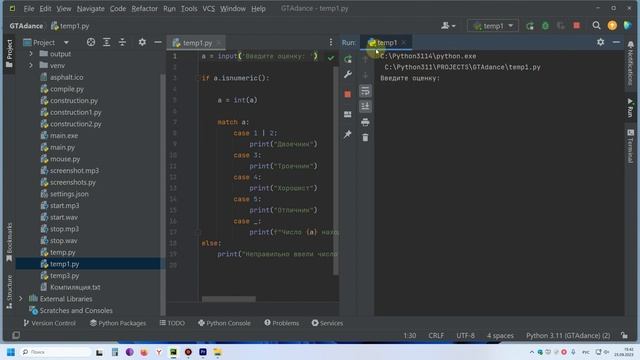The height and width of the screenshot is (360, 640).
Task: Expand all in Project panel
Action: click(x=107, y=42)
